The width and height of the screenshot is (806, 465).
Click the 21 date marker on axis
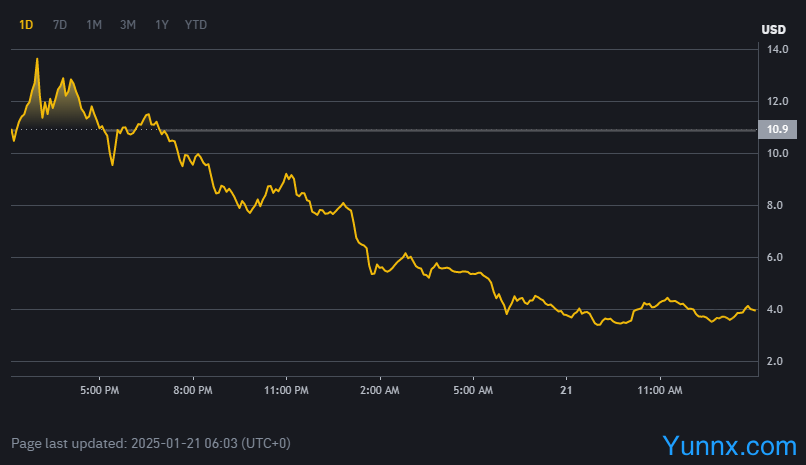pos(566,389)
